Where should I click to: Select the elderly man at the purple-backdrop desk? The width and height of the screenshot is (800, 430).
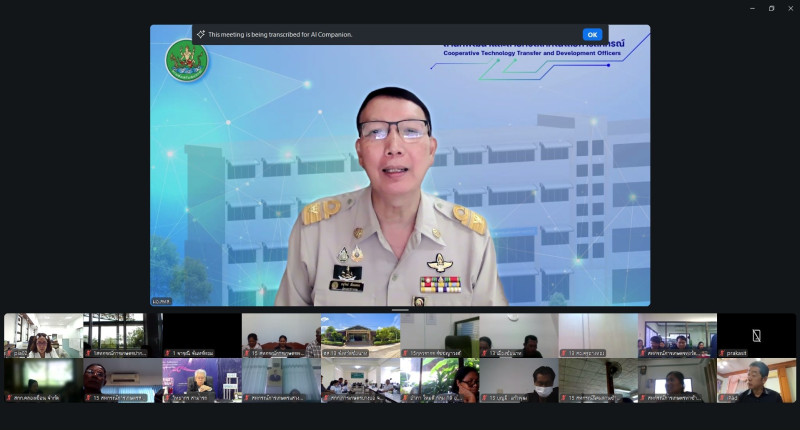[x=202, y=380]
